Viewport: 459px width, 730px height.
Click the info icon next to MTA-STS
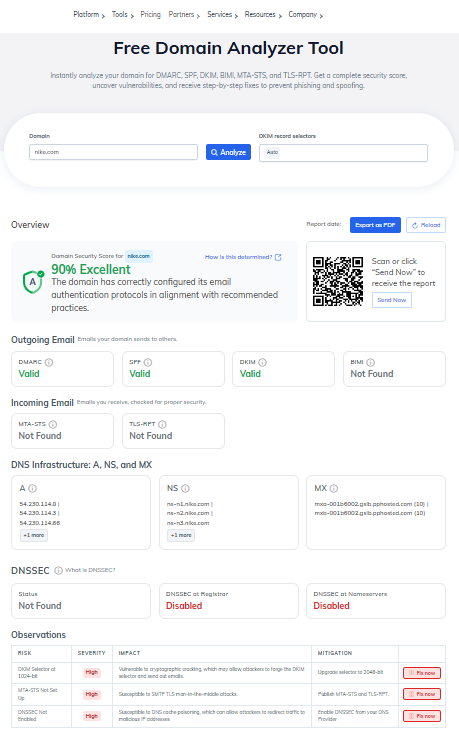pos(53,424)
